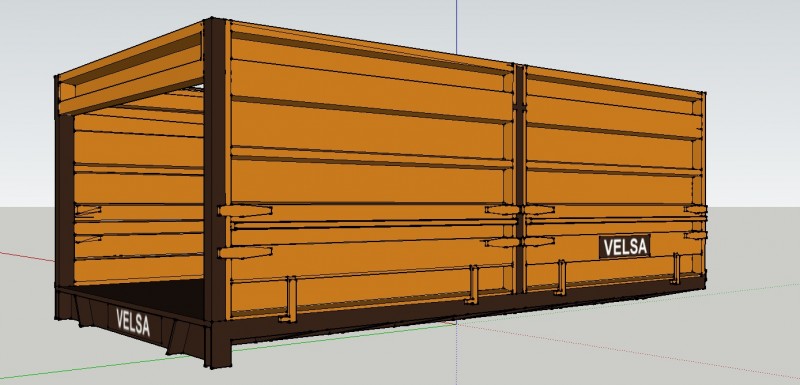Select the dark container floor inside the opening

(x=144, y=298)
